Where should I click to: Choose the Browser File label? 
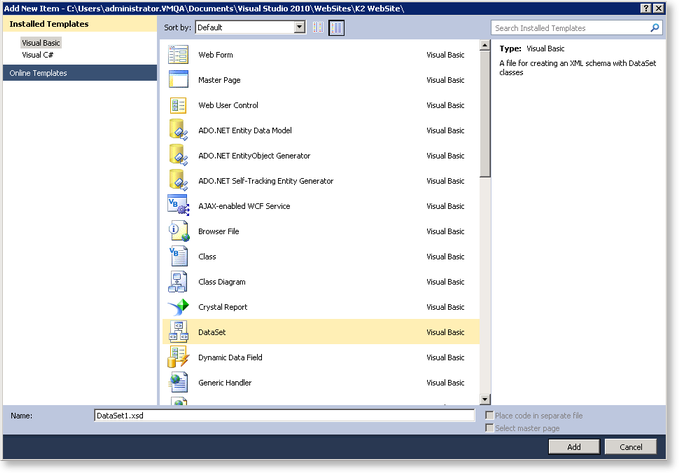[218, 231]
